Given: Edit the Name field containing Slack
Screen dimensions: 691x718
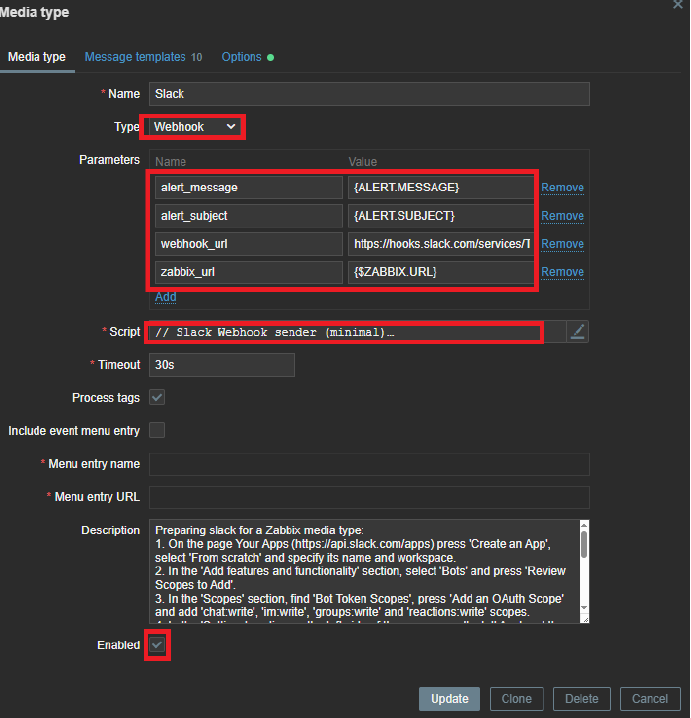Looking at the screenshot, I should pyautogui.click(x=369, y=94).
